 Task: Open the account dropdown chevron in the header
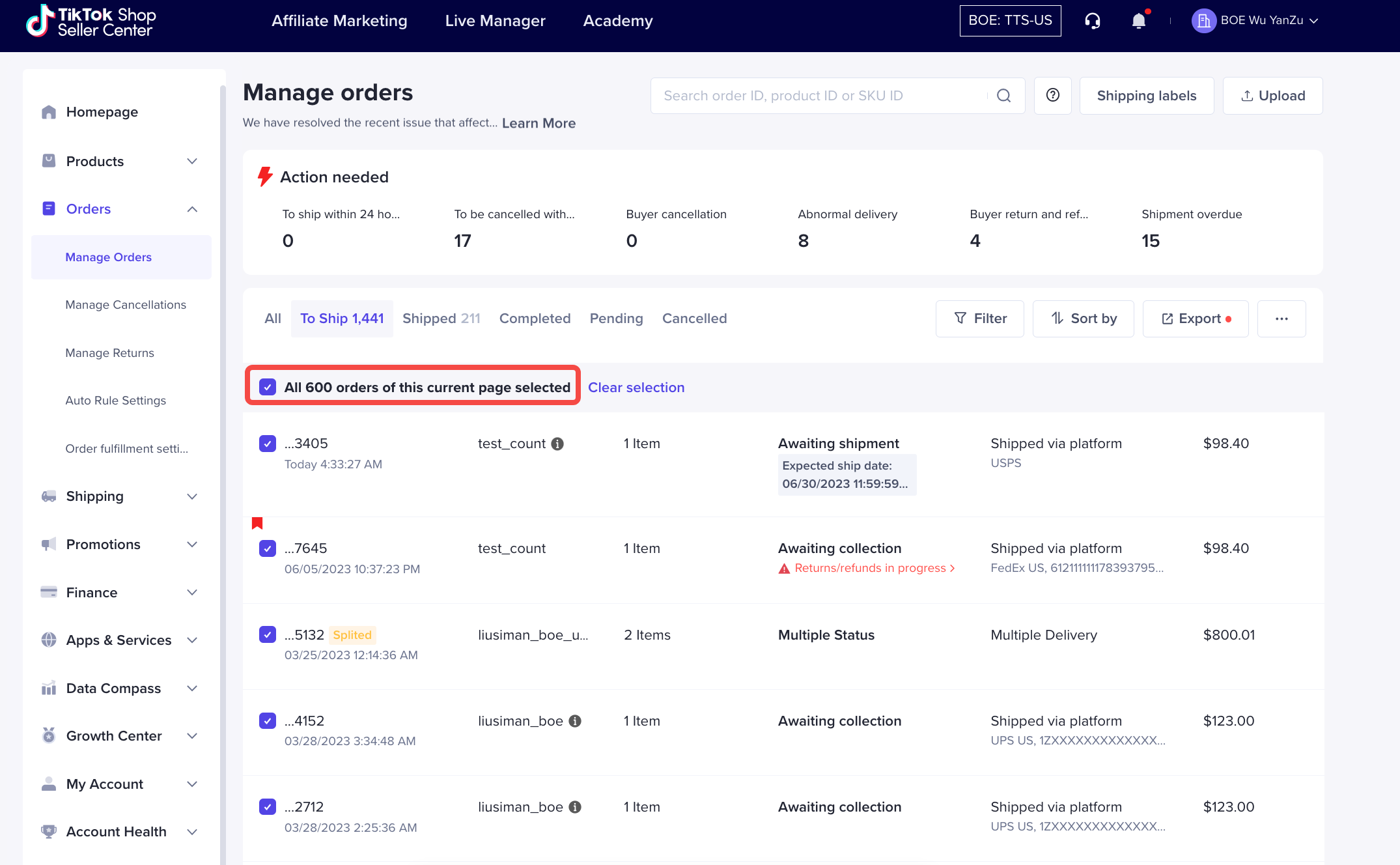[1314, 21]
